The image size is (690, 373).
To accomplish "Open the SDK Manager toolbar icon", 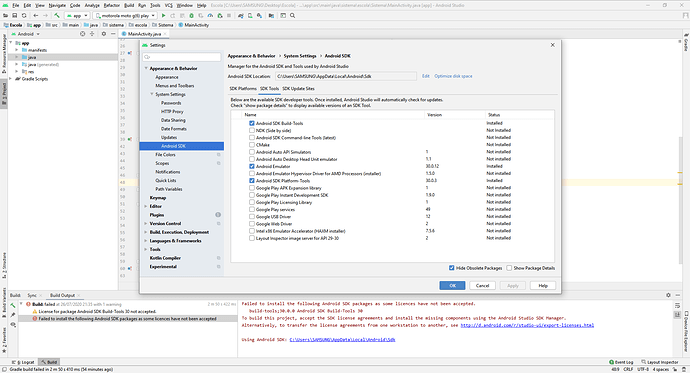I will click(x=259, y=15).
